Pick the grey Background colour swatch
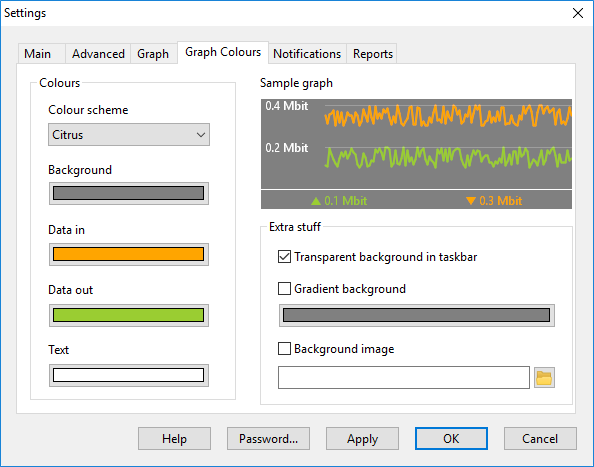 coord(129,194)
